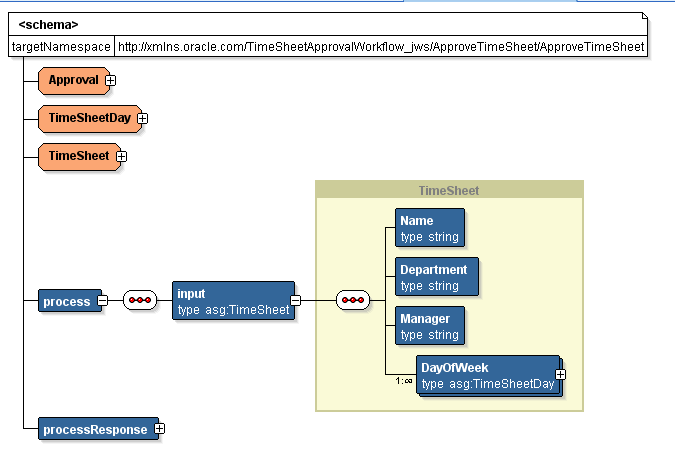
Task: Collapse the process element
Action: pyautogui.click(x=101, y=300)
